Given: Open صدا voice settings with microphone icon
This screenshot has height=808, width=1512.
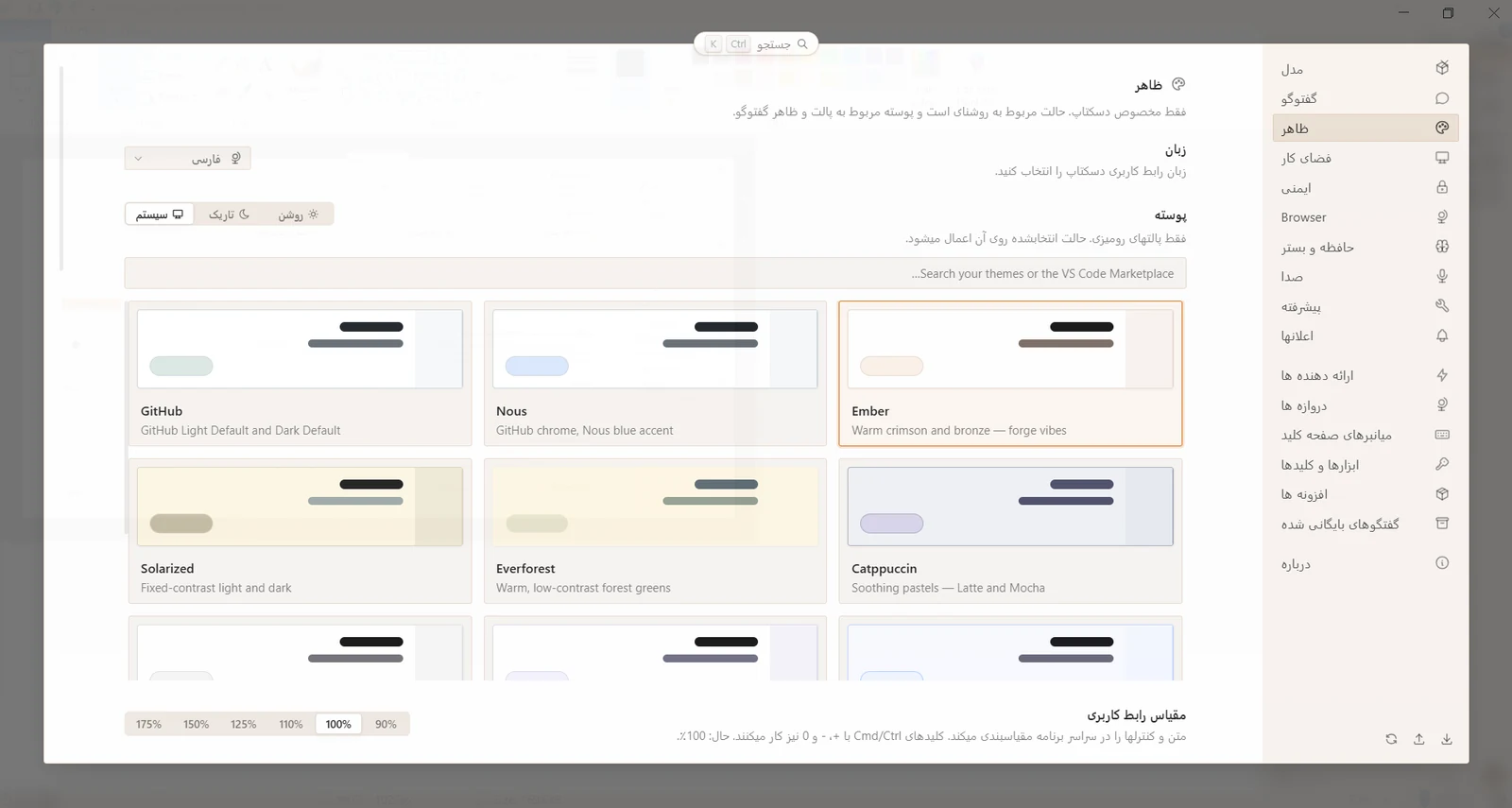Looking at the screenshot, I should click(x=1366, y=276).
